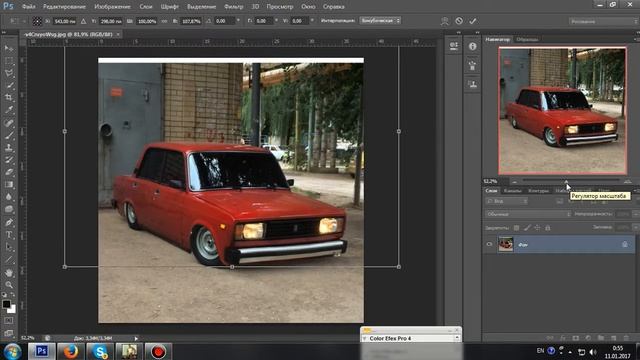Select the Eraser tool
Screen dimensions: 640x360
click(9, 172)
